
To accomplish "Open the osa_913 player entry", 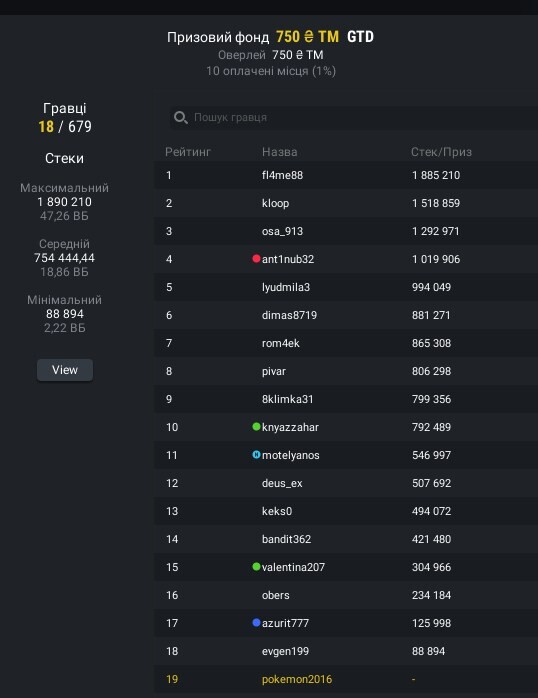I will 346,231.
